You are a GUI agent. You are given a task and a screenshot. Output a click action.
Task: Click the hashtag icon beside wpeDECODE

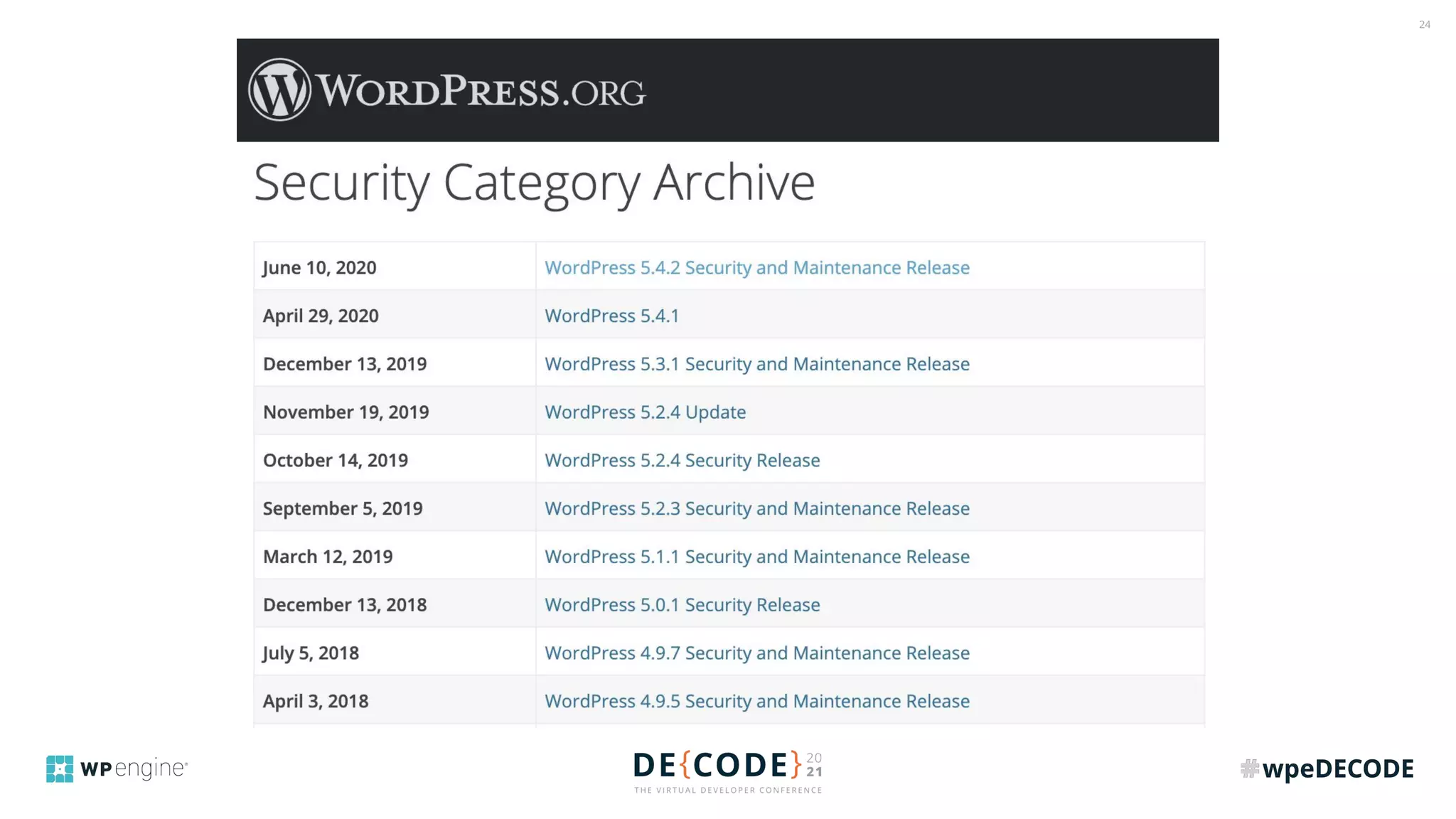coord(1249,769)
